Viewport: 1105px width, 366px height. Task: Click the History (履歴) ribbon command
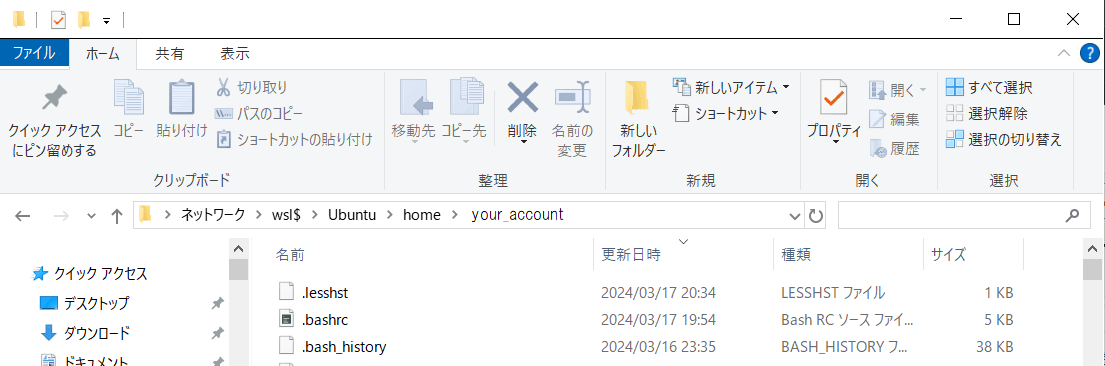pyautogui.click(x=894, y=148)
